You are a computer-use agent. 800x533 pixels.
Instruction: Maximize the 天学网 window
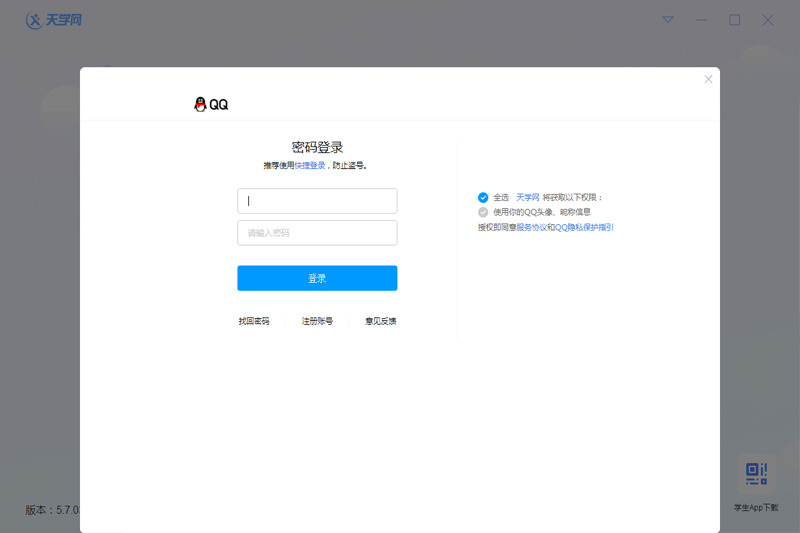(x=735, y=20)
